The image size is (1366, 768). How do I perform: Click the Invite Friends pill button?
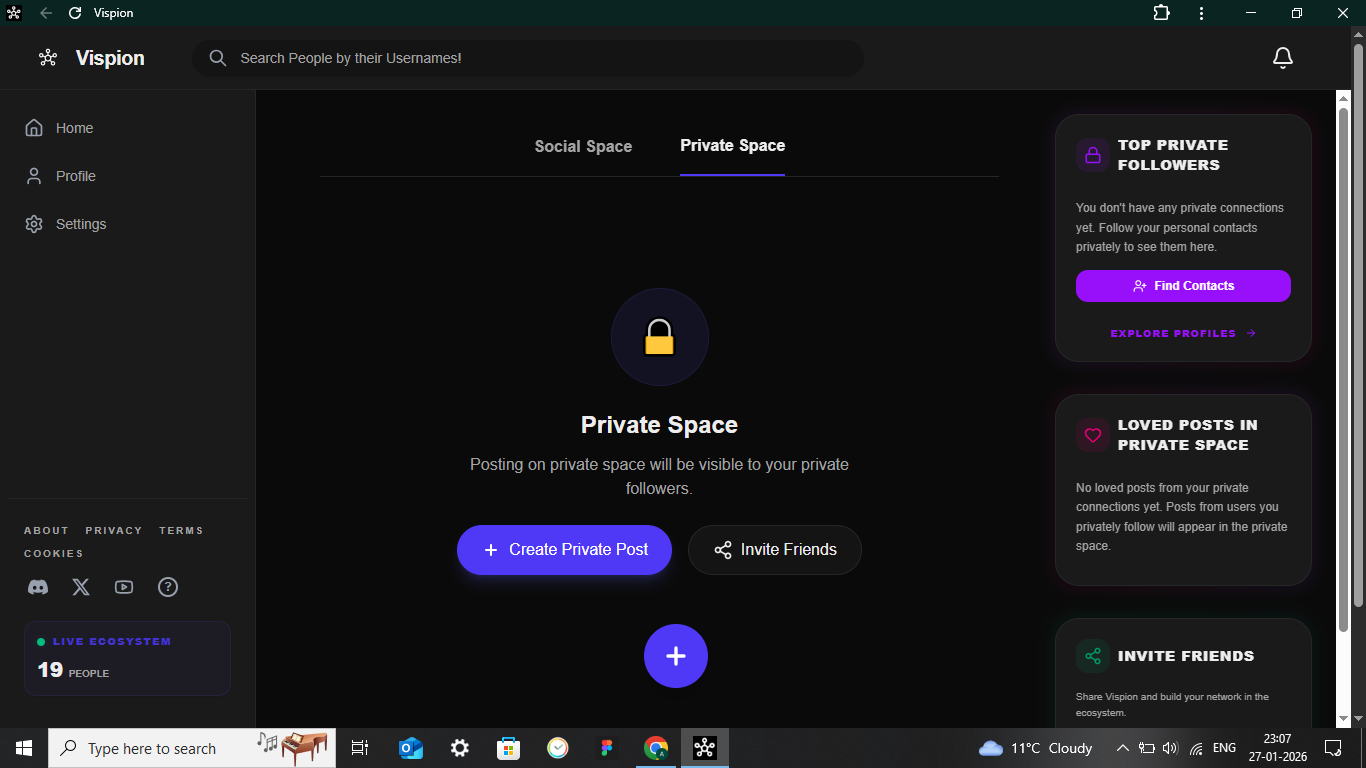coord(775,550)
